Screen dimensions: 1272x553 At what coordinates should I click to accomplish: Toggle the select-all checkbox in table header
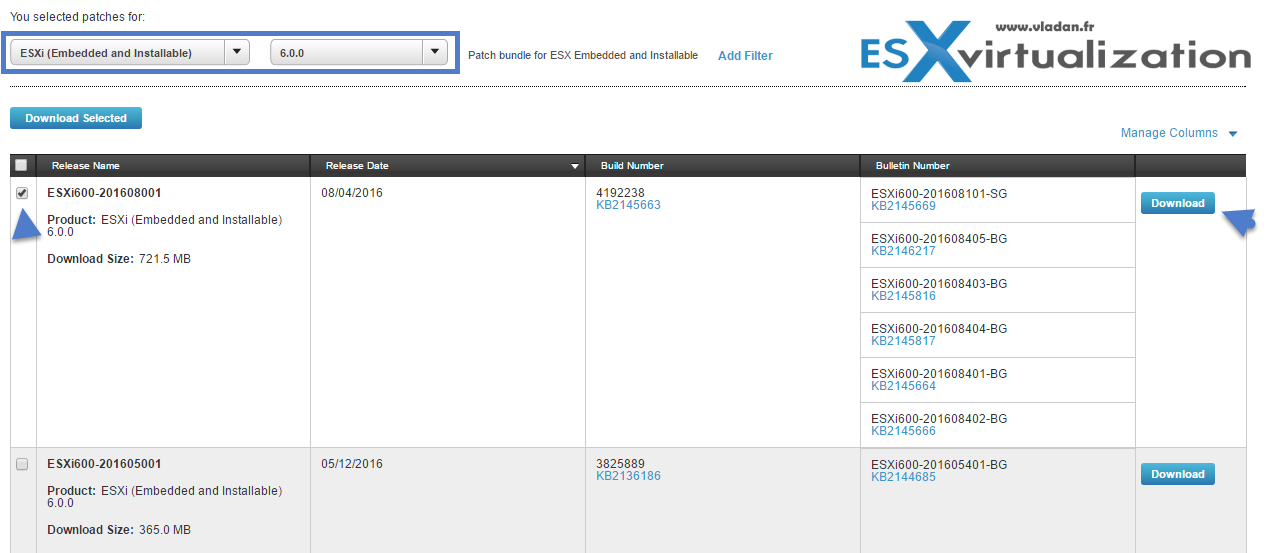point(22,165)
